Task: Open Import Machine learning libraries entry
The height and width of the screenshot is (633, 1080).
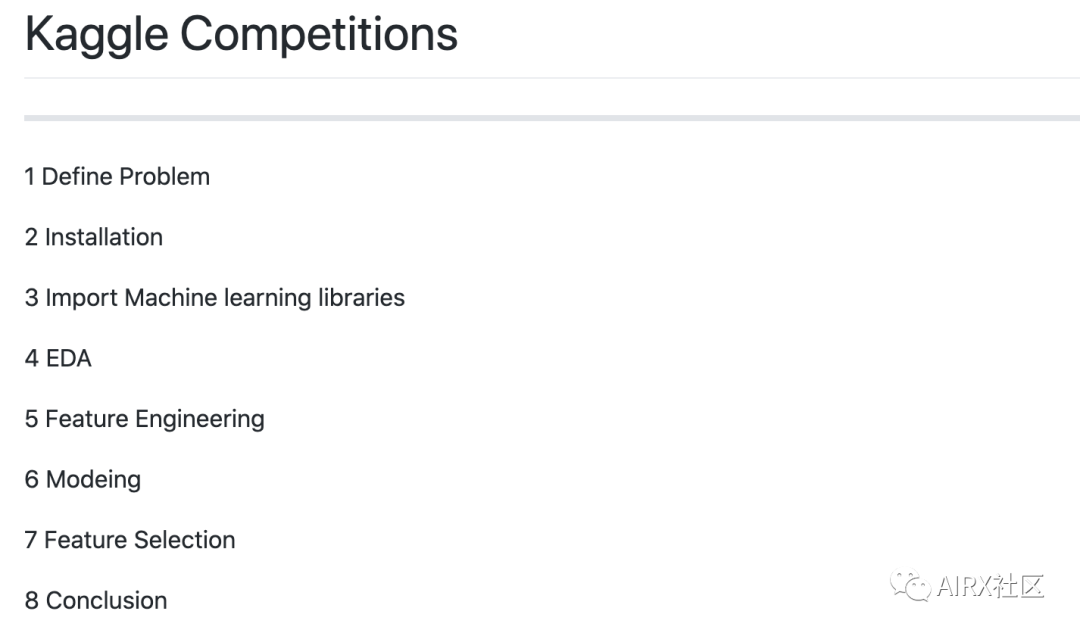Action: click(x=215, y=298)
